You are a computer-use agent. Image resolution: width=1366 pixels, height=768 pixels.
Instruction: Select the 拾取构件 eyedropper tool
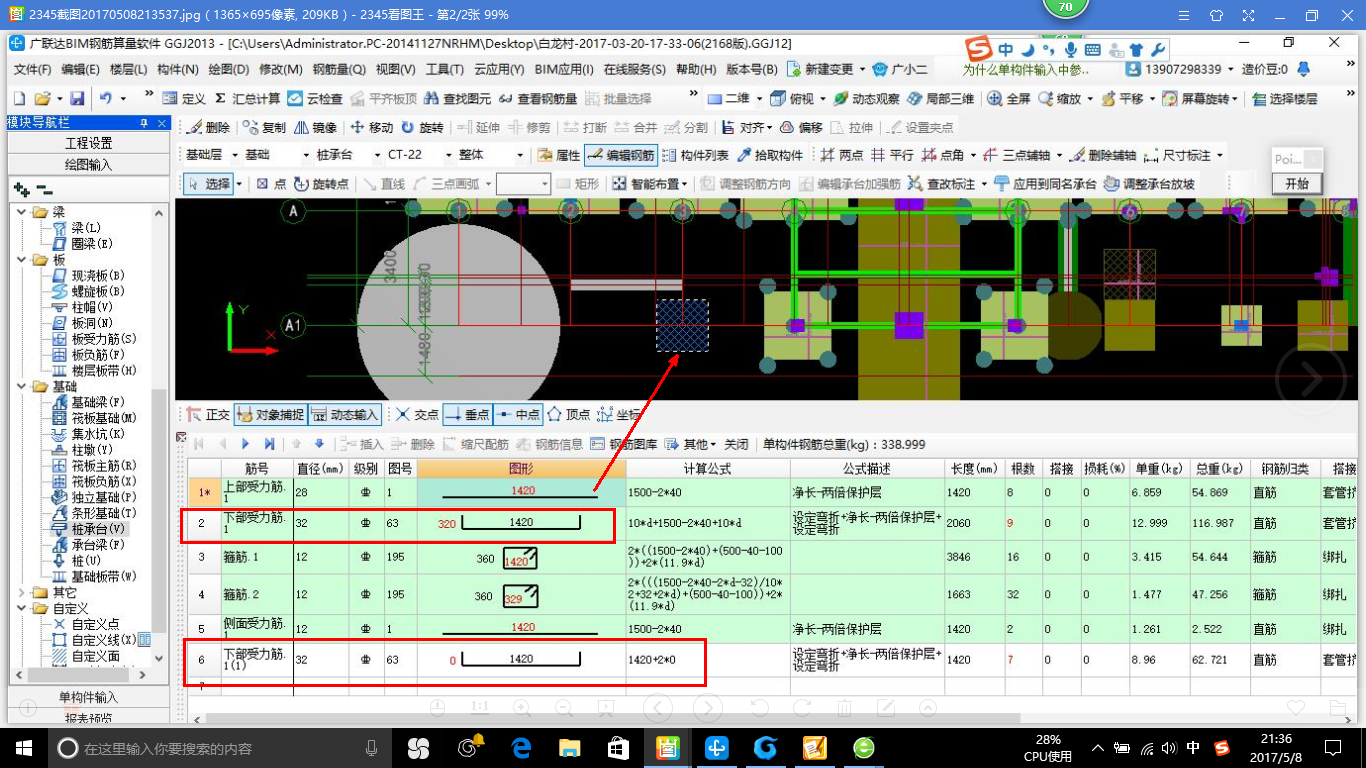pos(770,155)
